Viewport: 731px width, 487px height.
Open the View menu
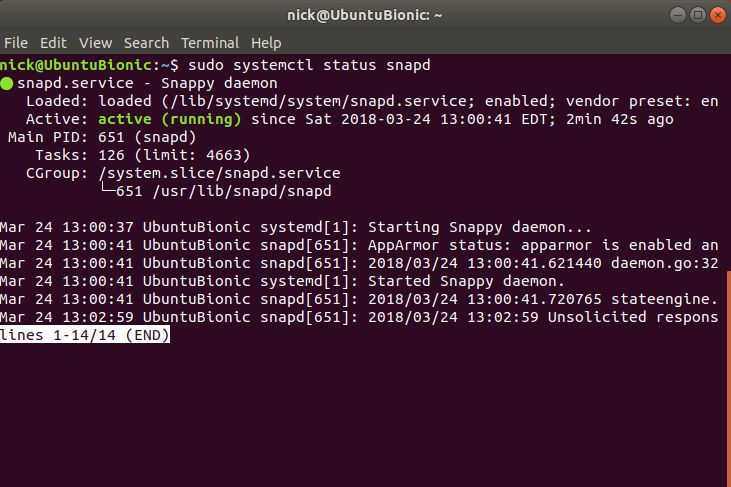[x=96, y=43]
